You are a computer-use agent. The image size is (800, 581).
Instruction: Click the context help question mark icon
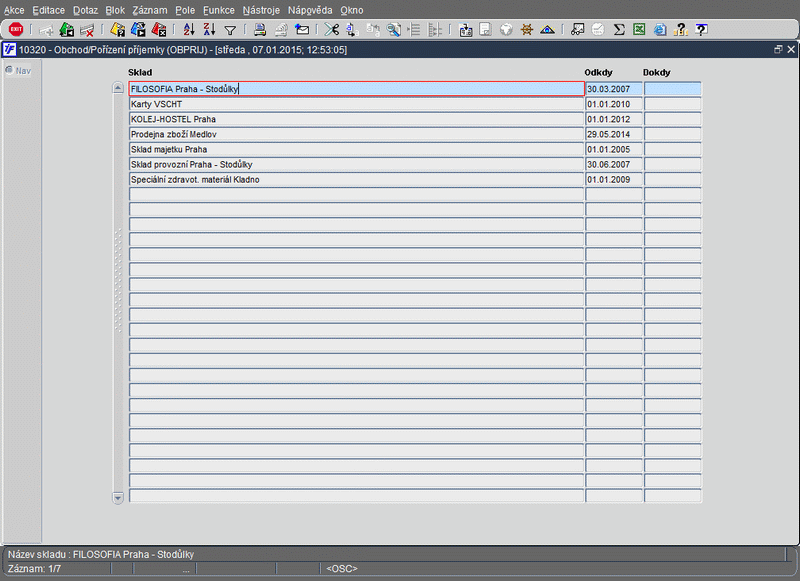coord(702,30)
